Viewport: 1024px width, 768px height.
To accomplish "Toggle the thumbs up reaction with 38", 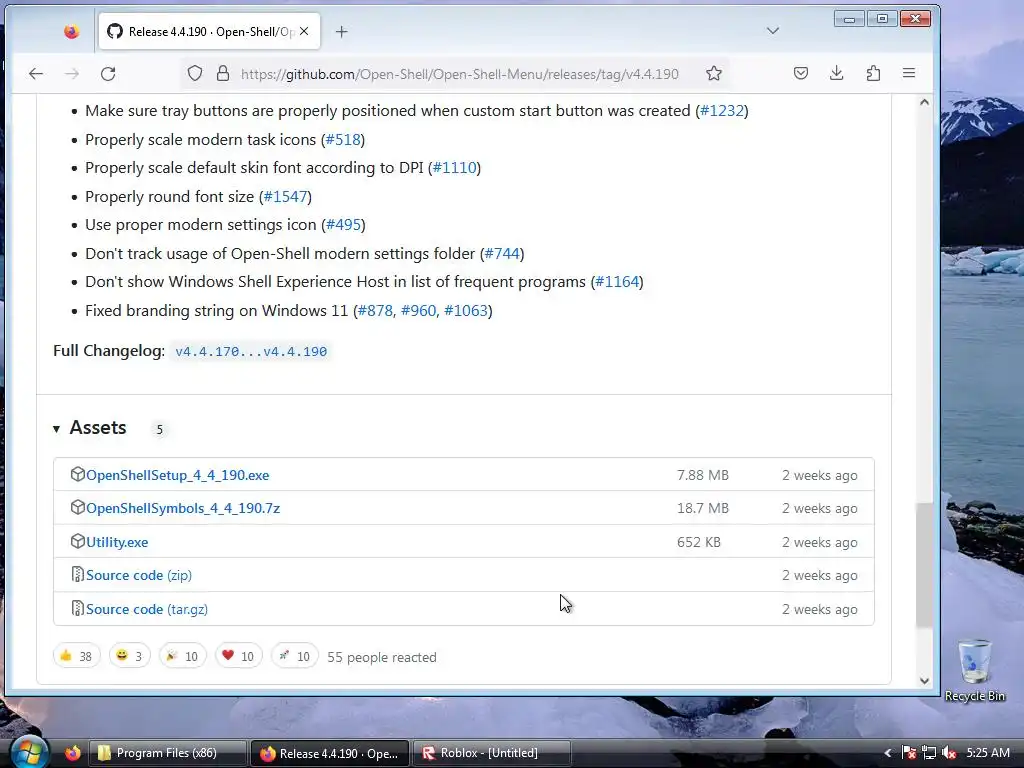I will [76, 656].
